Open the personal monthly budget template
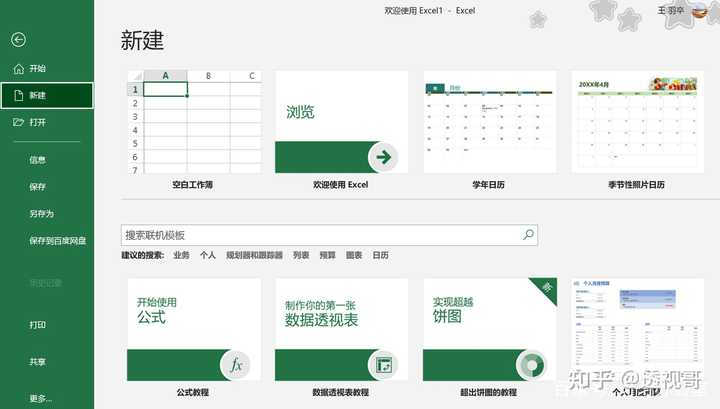720x409 pixels. pos(637,330)
